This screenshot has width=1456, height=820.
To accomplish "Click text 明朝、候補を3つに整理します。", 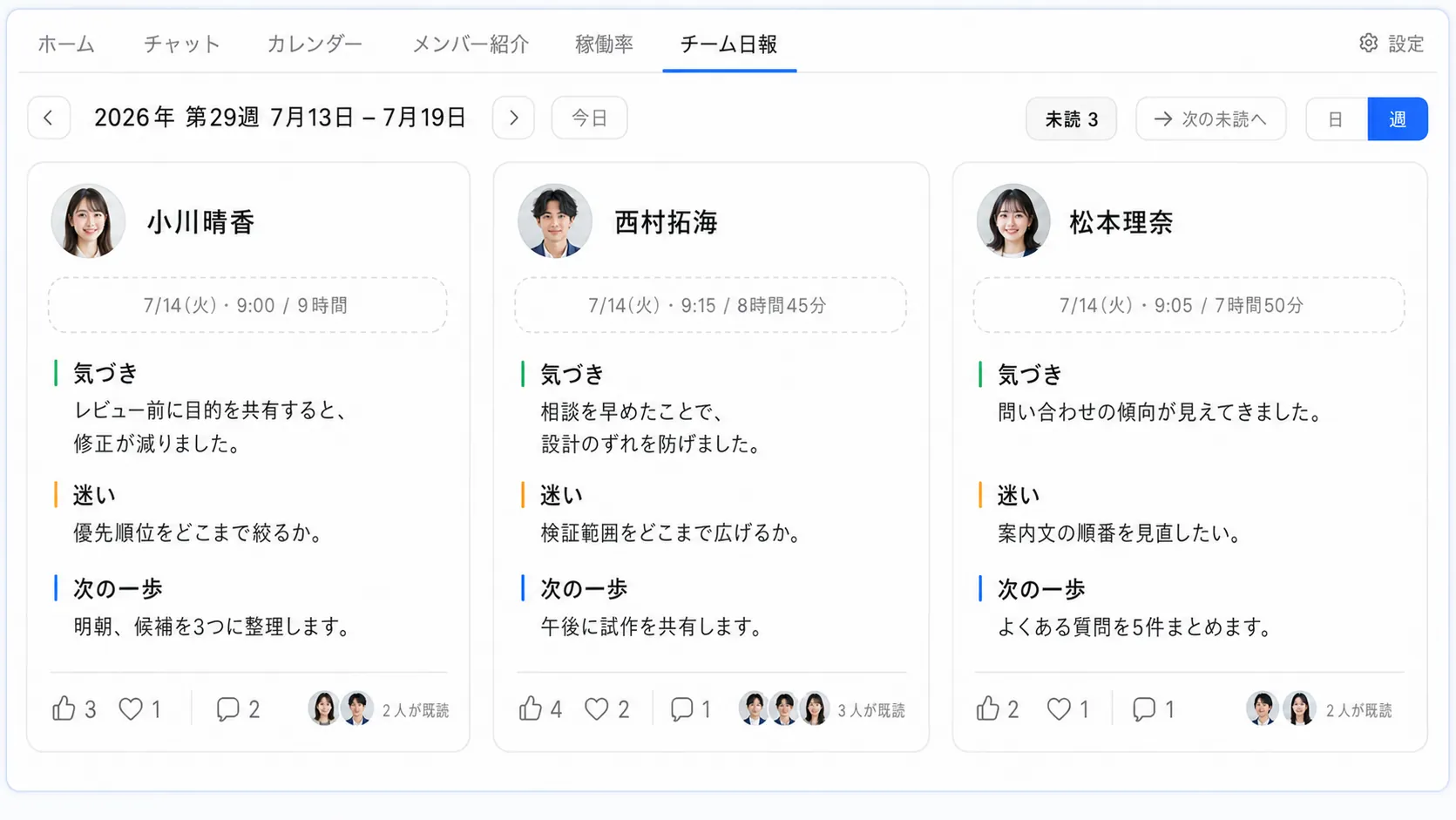I will 213,627.
